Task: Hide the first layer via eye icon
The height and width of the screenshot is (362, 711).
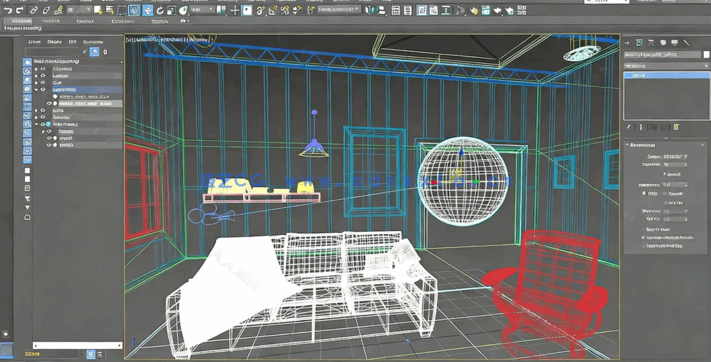Action: [x=43, y=69]
